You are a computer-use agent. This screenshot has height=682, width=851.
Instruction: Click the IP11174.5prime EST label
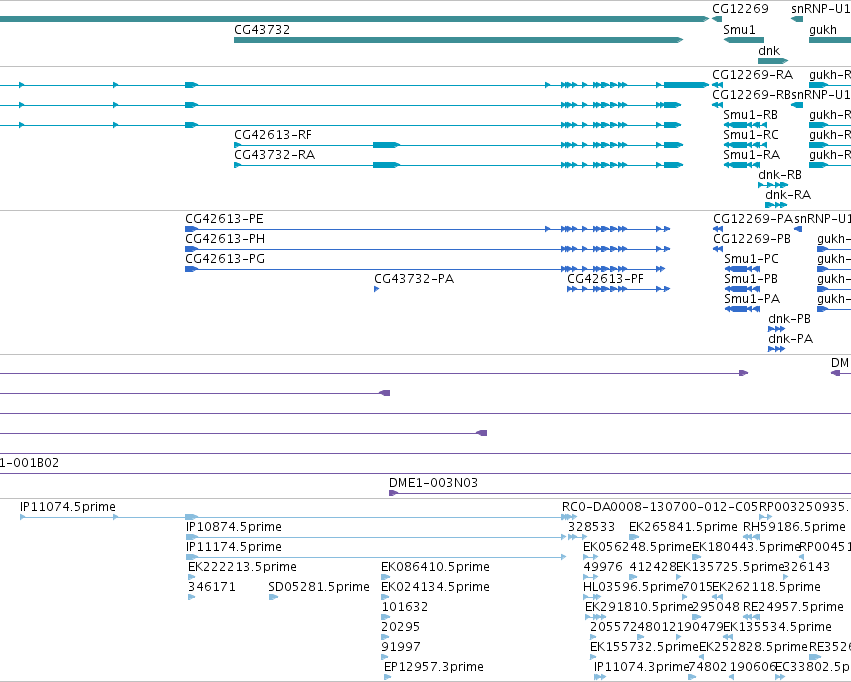pyautogui.click(x=233, y=547)
